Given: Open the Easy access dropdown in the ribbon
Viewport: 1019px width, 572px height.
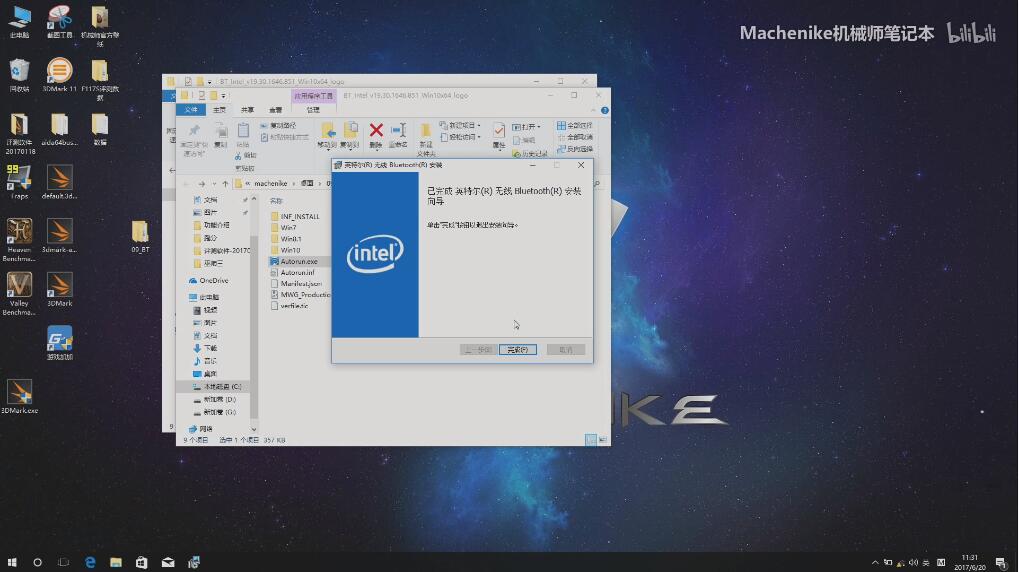Looking at the screenshot, I should point(460,137).
